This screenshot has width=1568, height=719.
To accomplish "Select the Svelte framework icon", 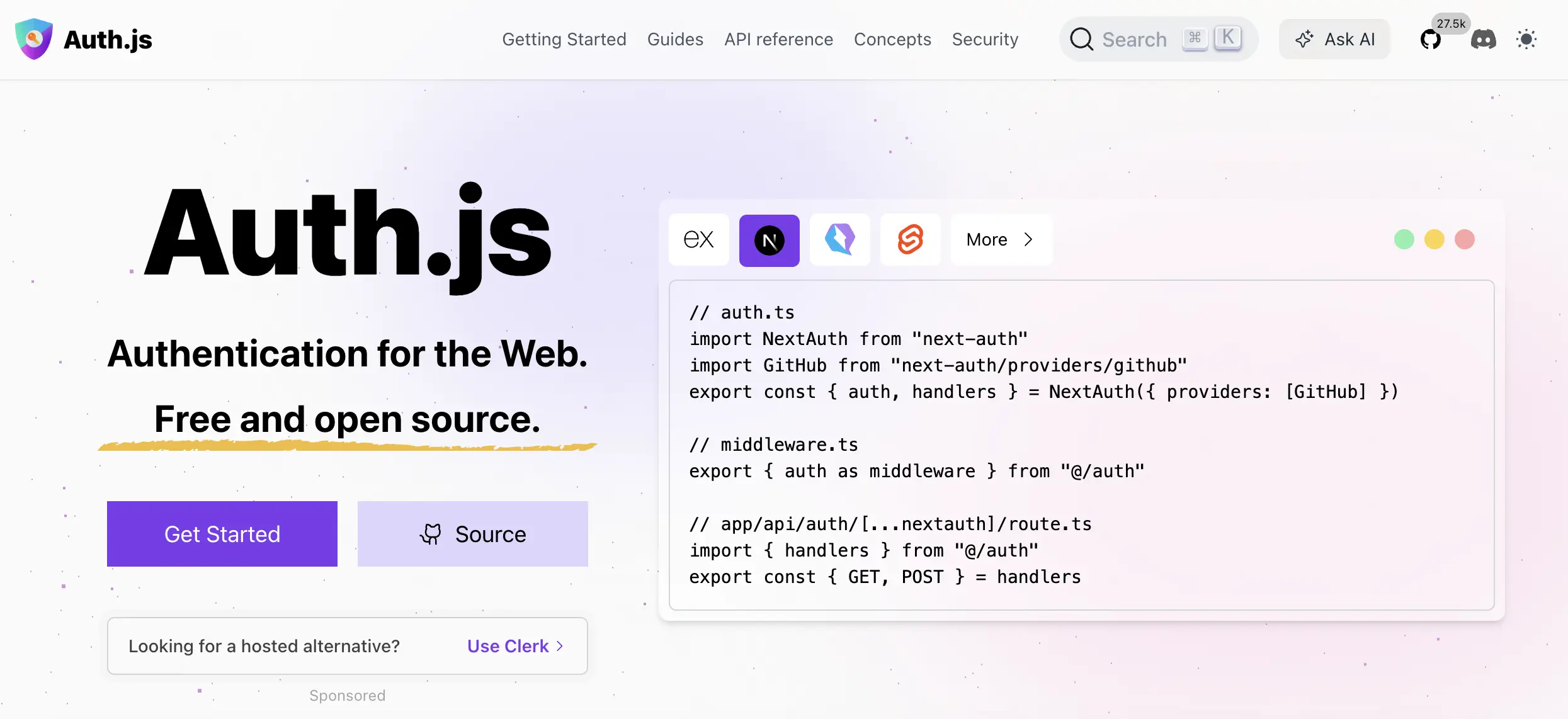I will (x=911, y=240).
